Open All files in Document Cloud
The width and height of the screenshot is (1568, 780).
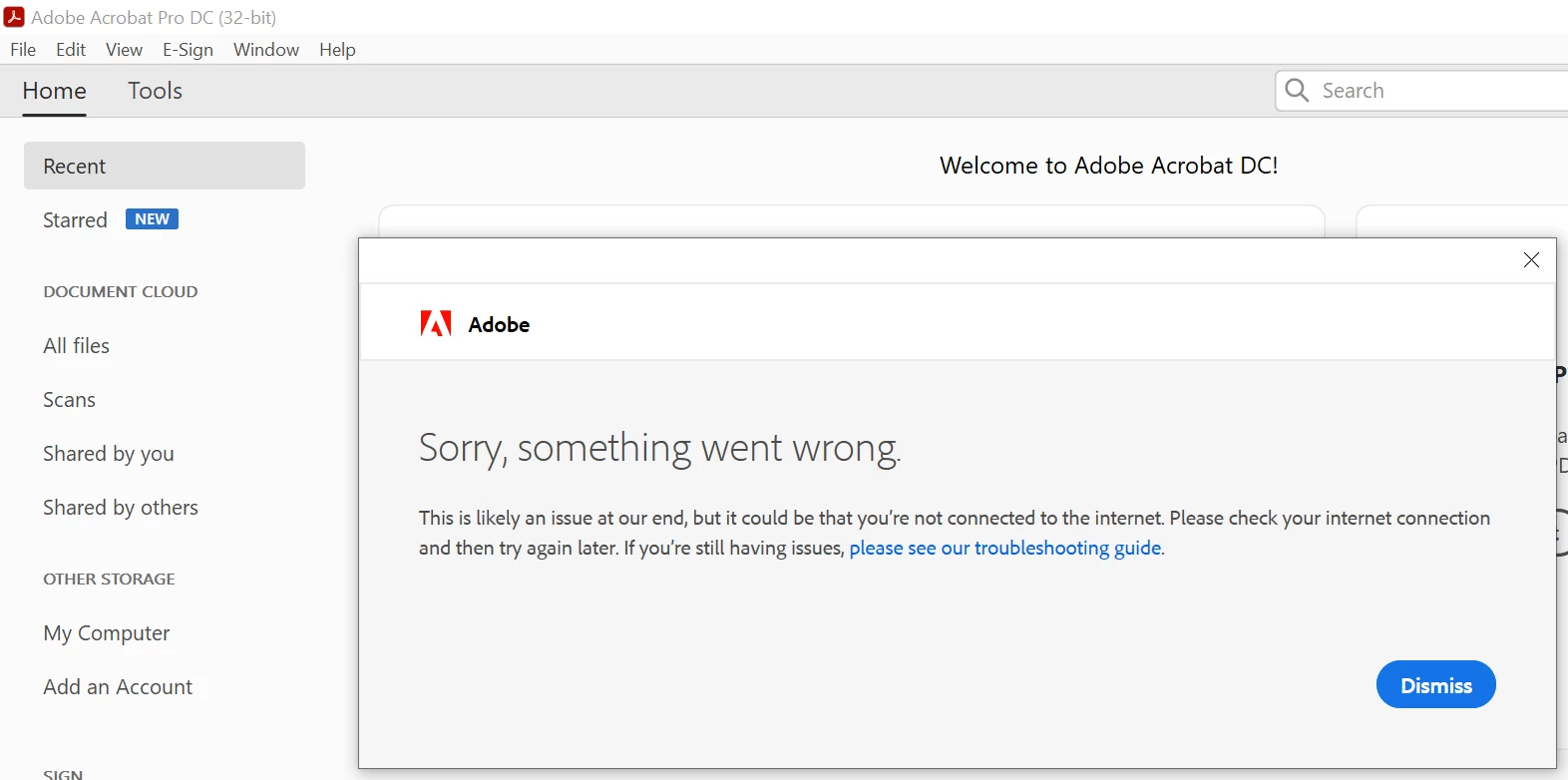point(77,346)
